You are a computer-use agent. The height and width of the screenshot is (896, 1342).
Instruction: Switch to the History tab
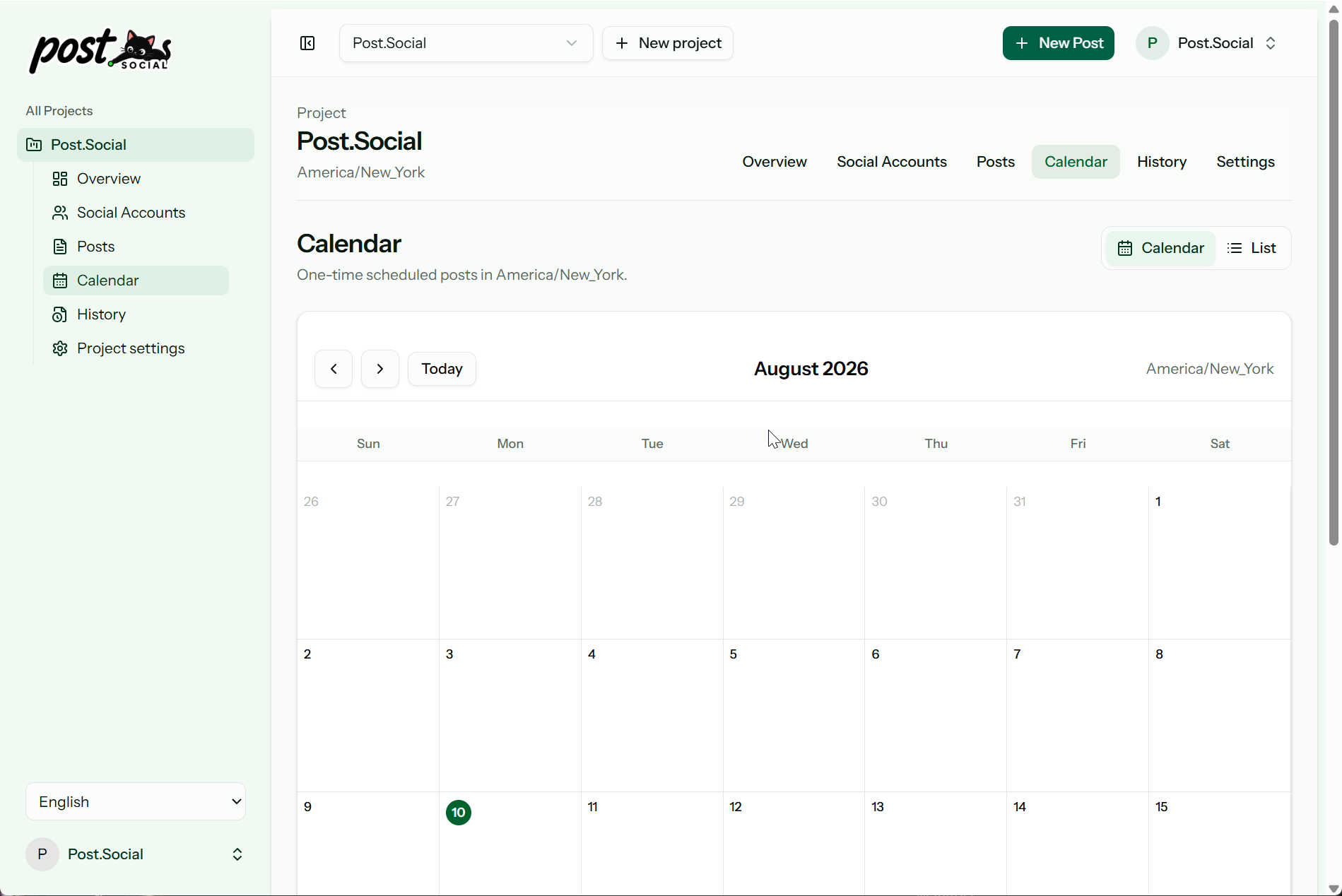pyautogui.click(x=1162, y=162)
